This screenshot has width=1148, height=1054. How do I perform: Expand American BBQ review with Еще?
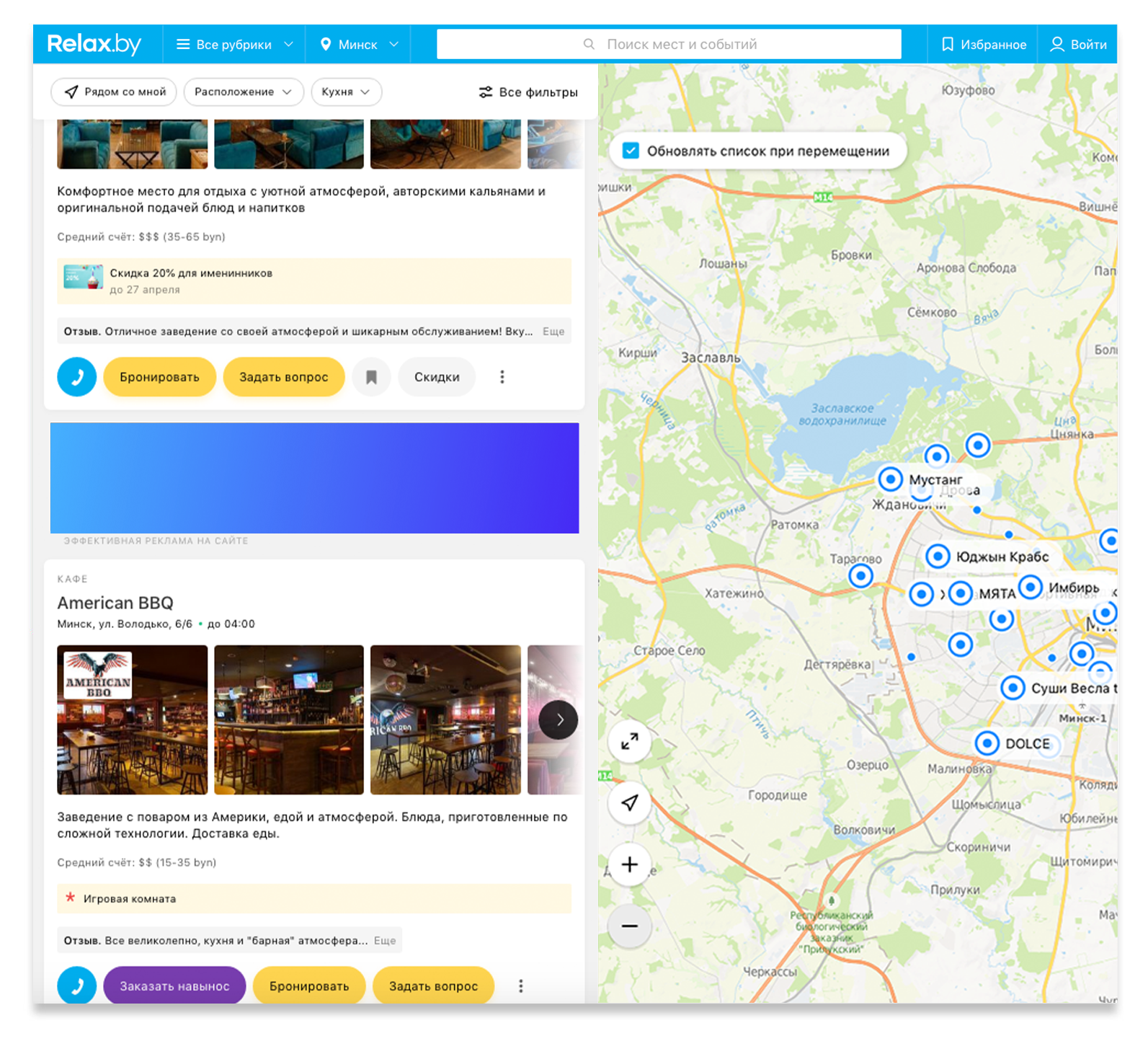point(385,941)
